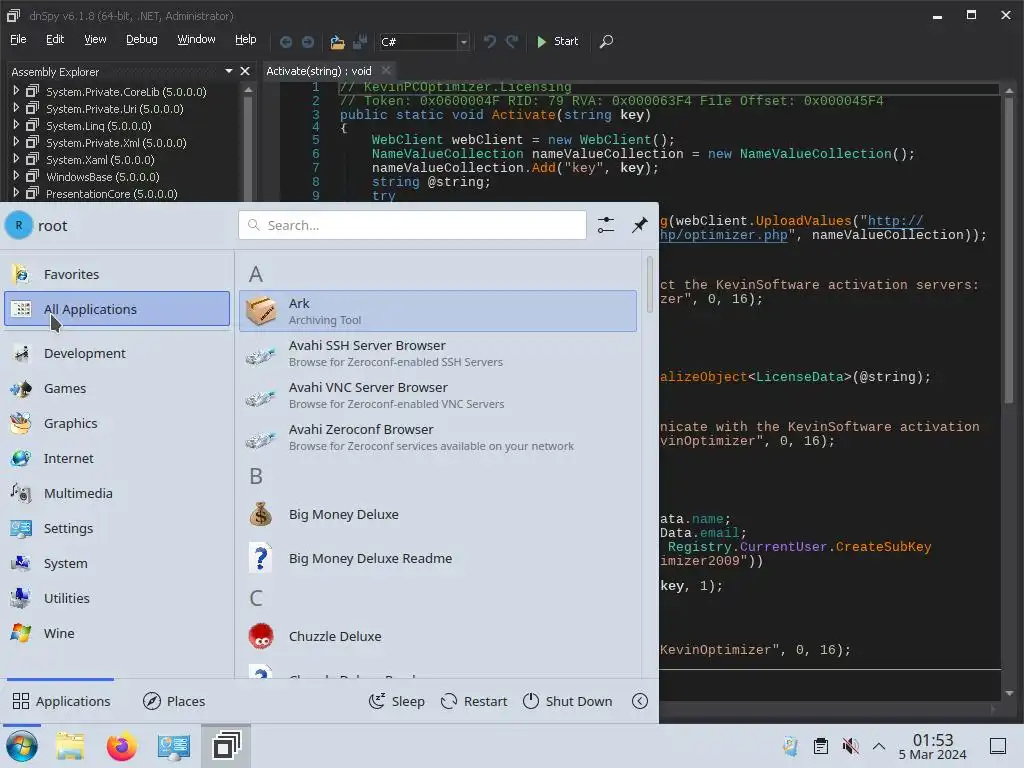Expand System.Linq assembly node
This screenshot has width=1024, height=768.
click(x=16, y=125)
